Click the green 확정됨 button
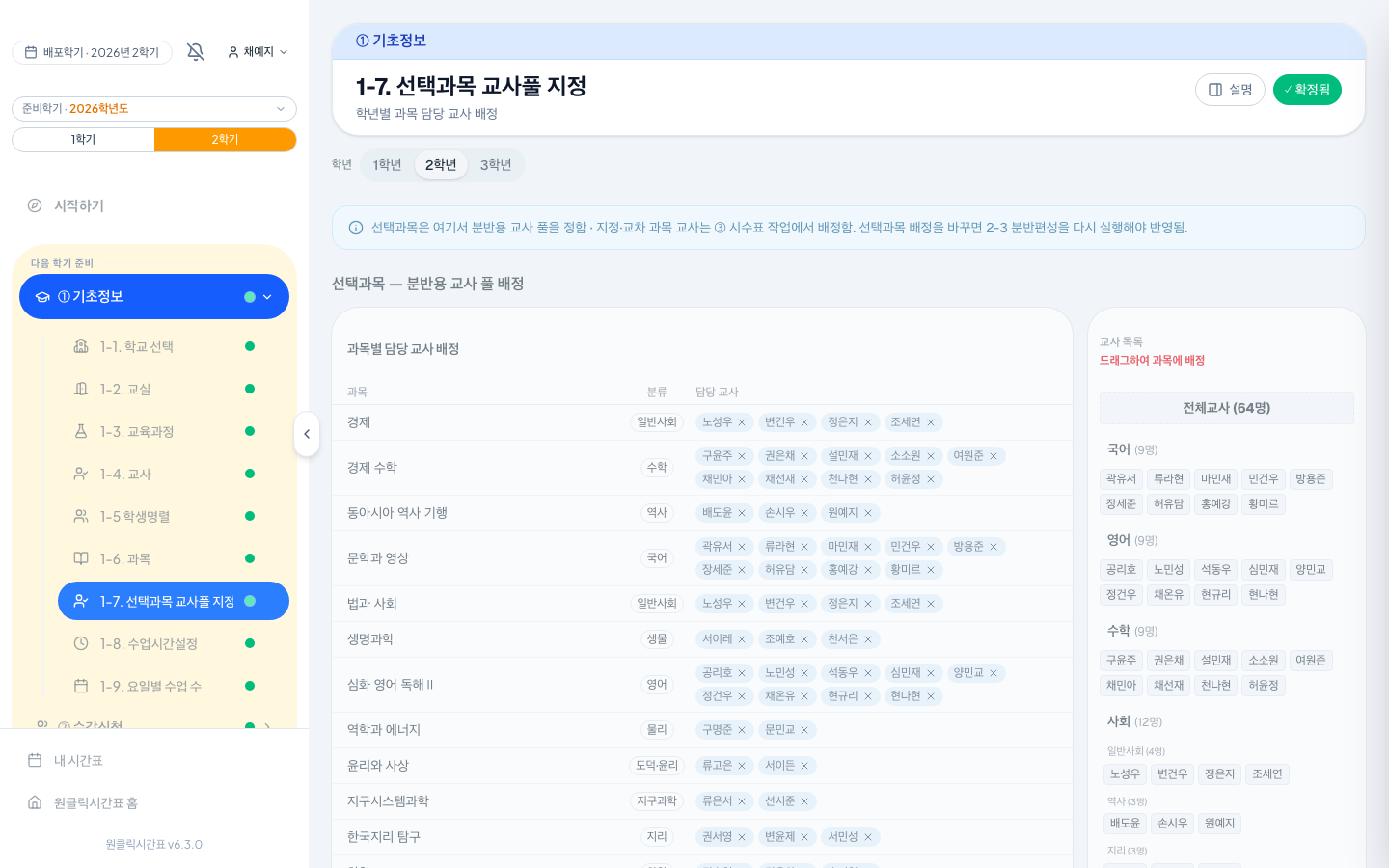The width and height of the screenshot is (1389, 868). [1307, 90]
